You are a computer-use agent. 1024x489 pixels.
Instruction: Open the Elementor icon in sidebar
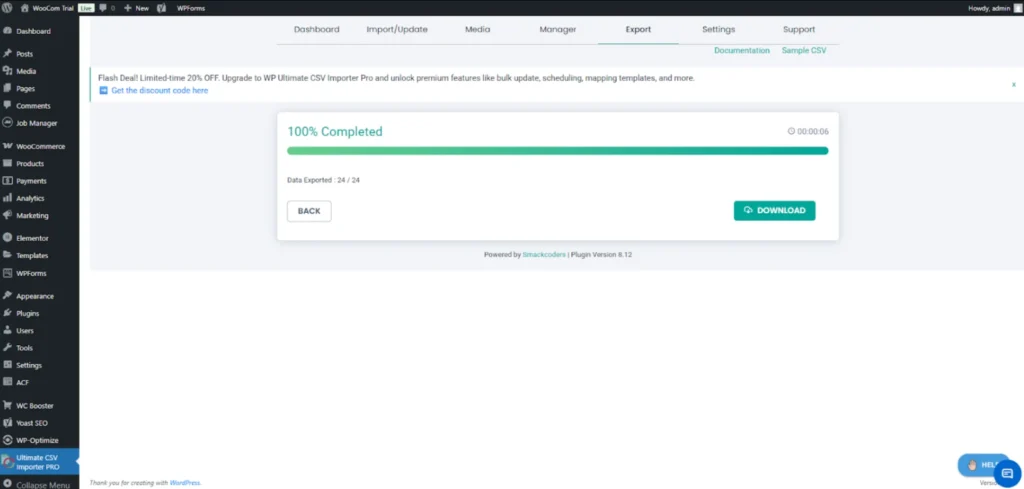8,238
